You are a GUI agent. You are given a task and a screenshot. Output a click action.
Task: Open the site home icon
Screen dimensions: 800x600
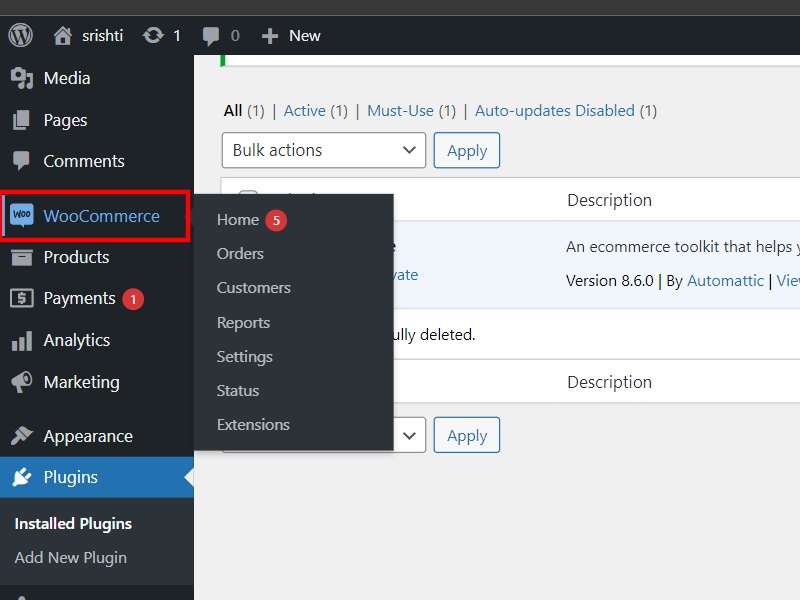point(63,35)
